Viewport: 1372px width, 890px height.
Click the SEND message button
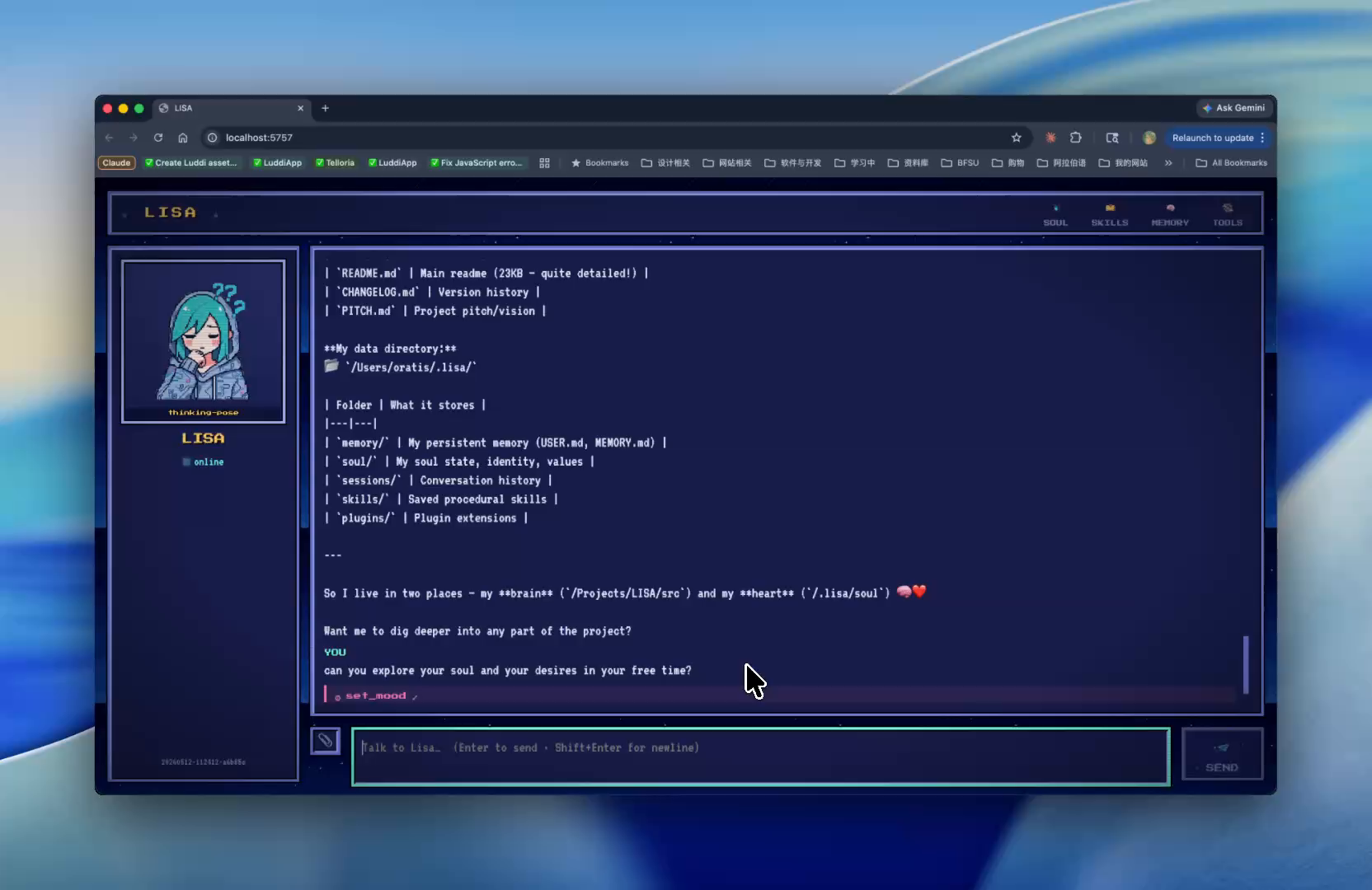click(x=1221, y=755)
